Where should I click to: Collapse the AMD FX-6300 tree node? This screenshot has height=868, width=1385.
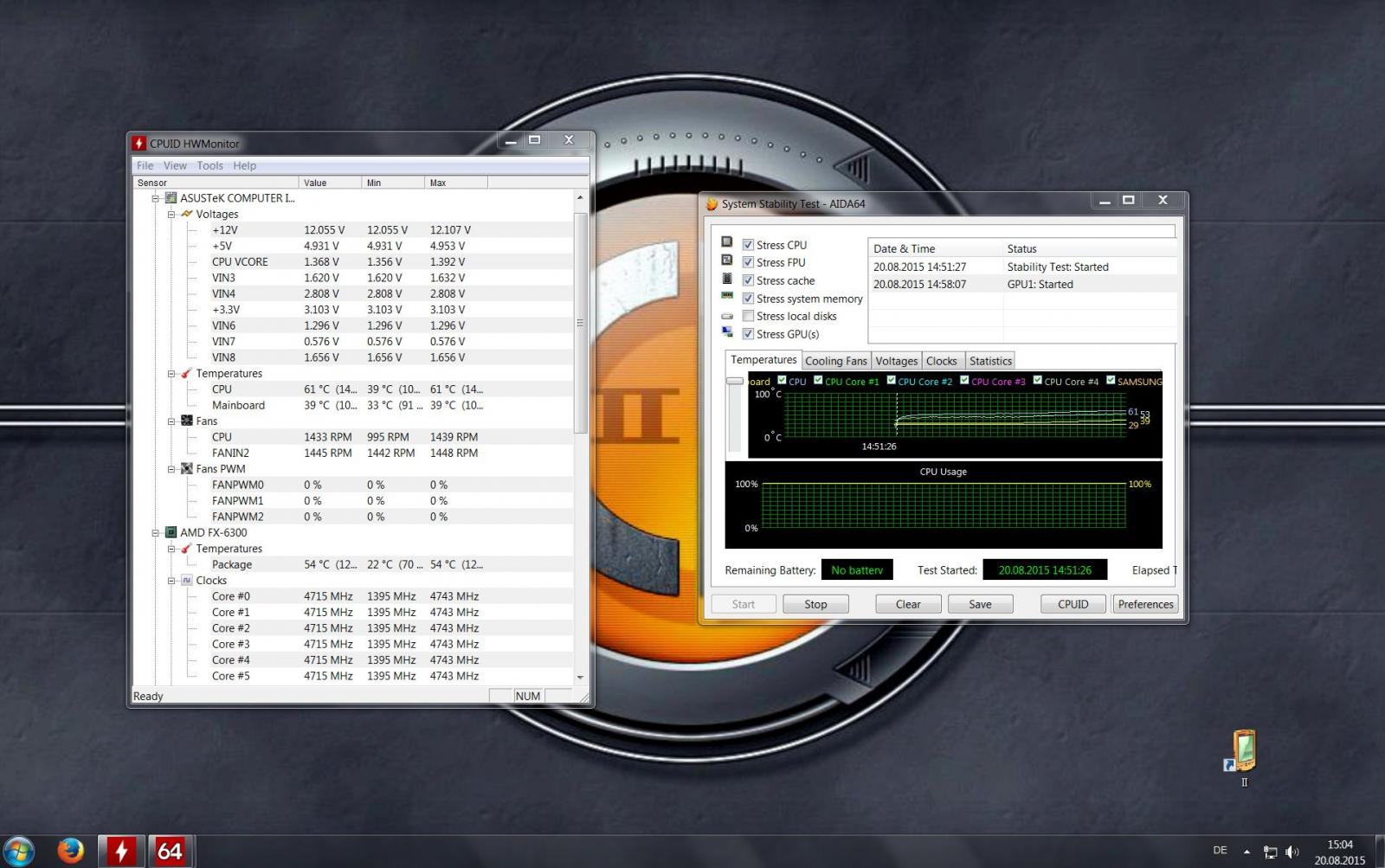tap(156, 532)
